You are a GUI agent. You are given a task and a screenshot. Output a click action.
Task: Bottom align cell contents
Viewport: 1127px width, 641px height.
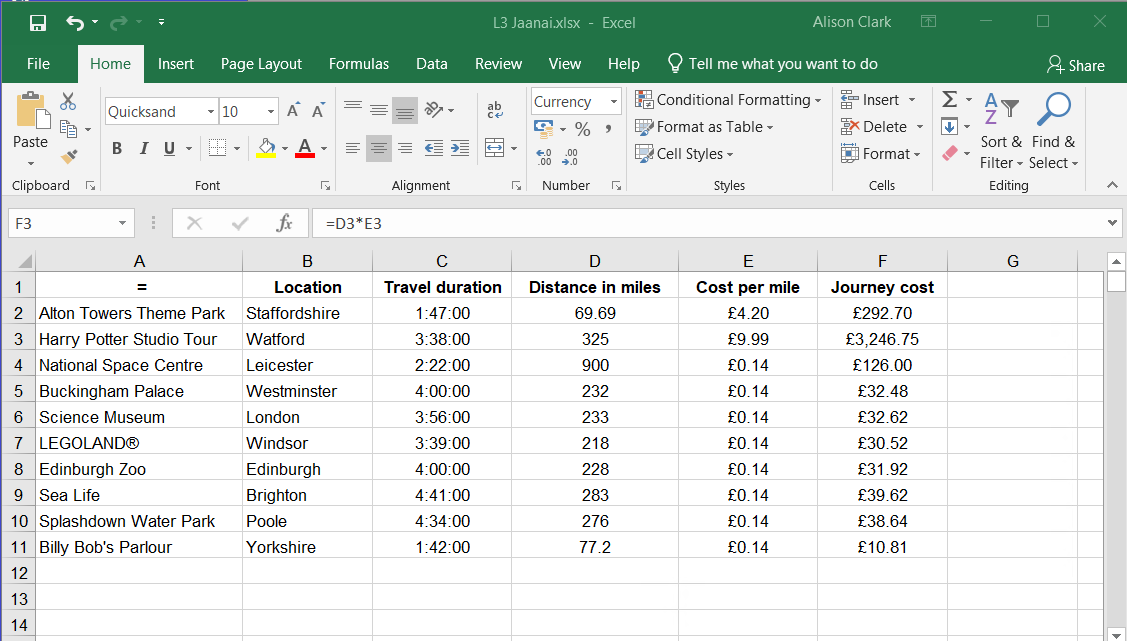(405, 110)
